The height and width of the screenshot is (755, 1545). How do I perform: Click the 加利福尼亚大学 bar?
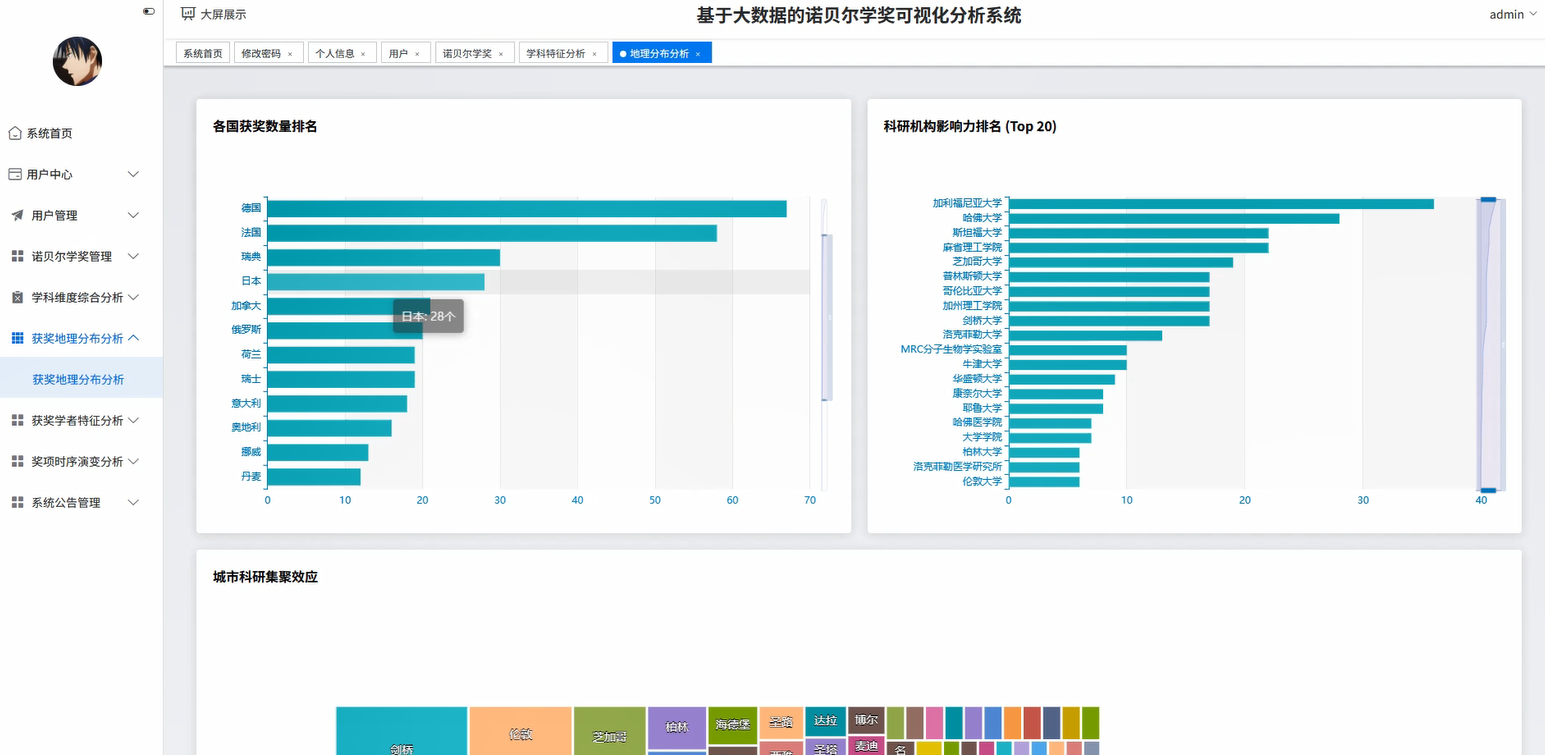[x=1221, y=203]
